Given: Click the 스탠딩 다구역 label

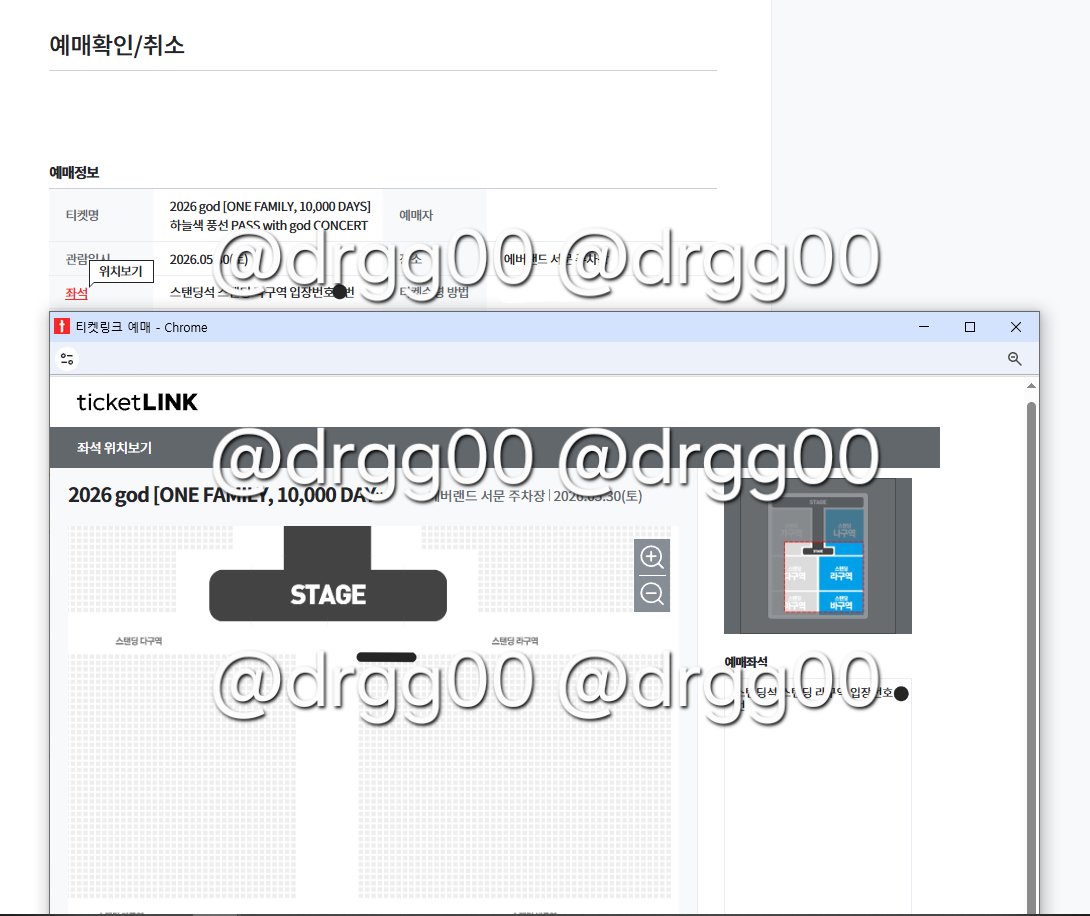Looking at the screenshot, I should pos(138,641).
